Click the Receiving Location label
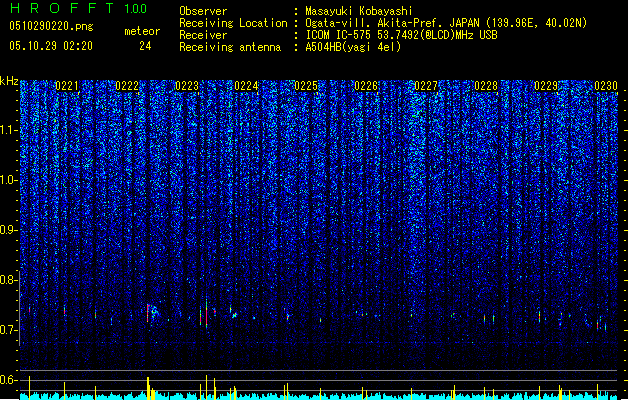 click(233, 23)
